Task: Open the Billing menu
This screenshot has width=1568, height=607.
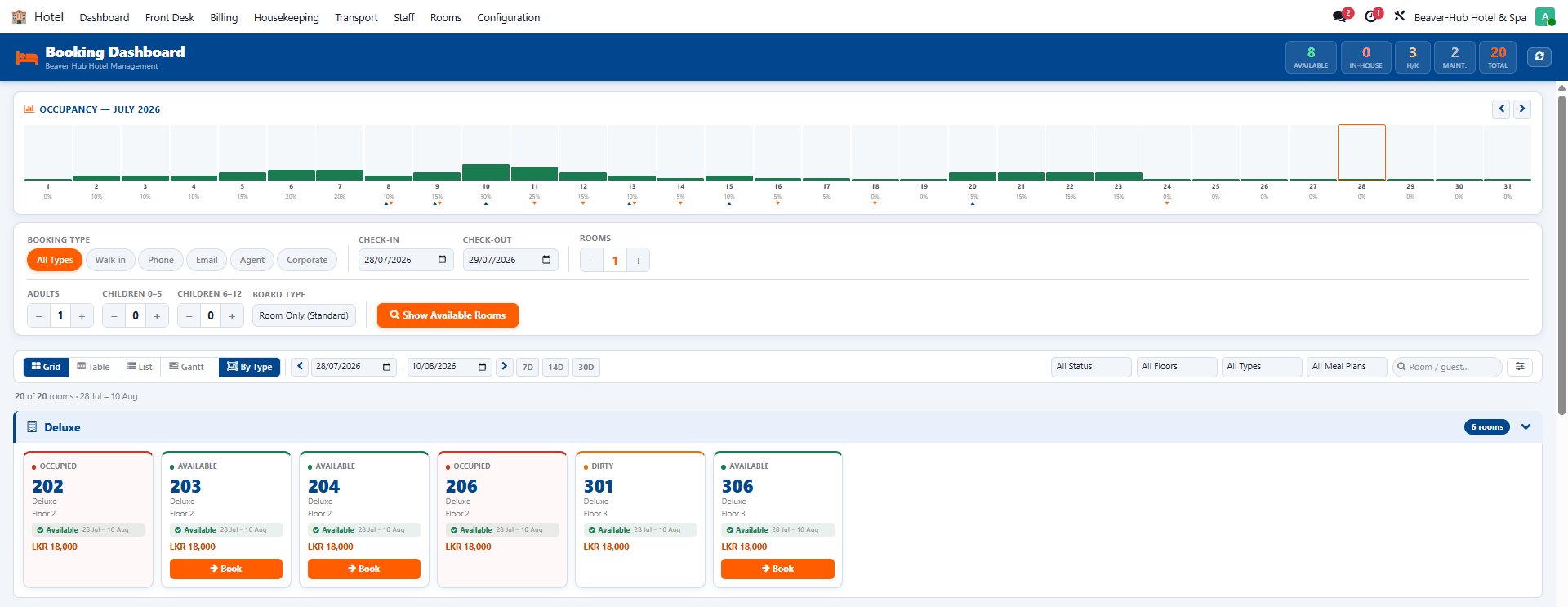Action: pyautogui.click(x=224, y=17)
